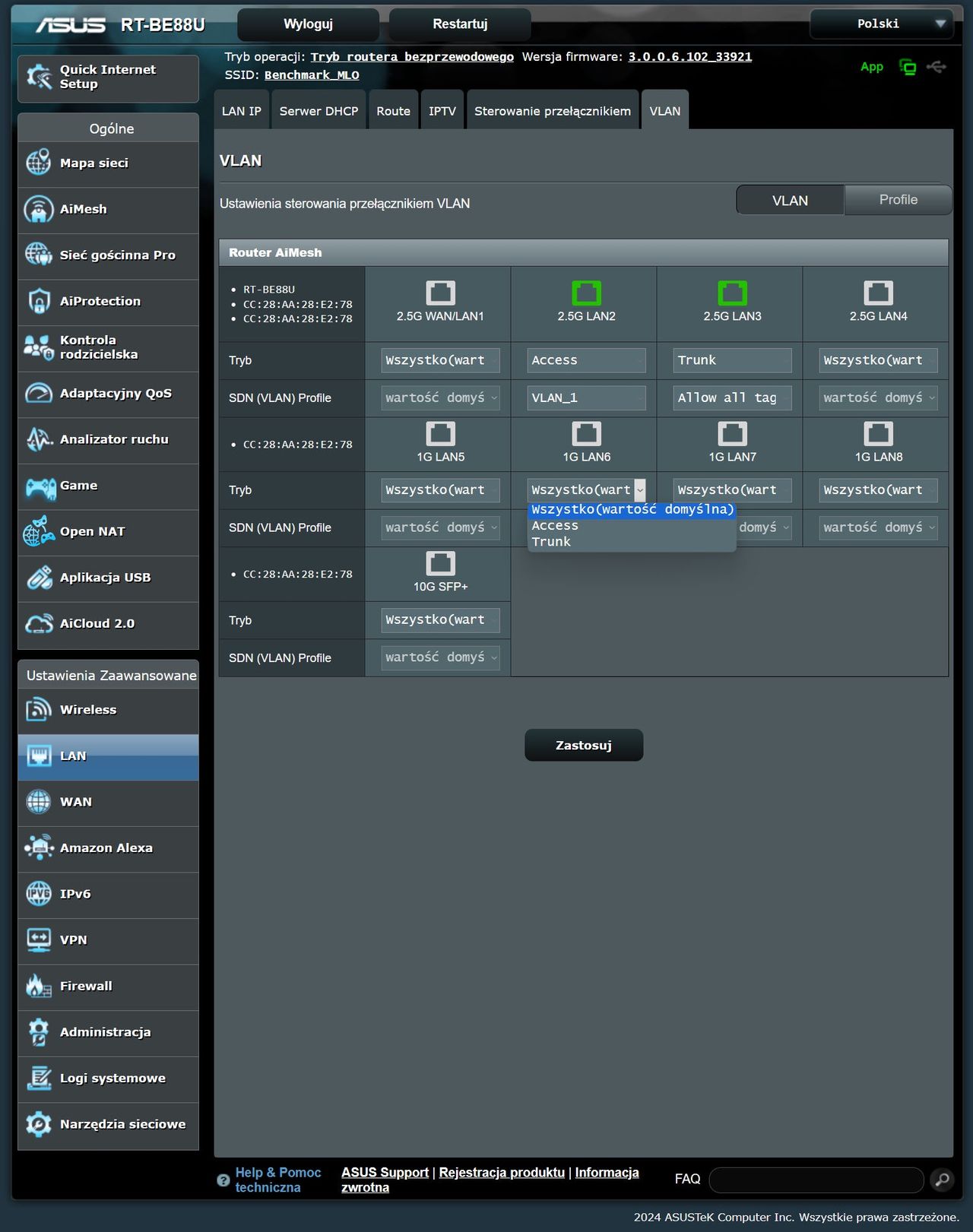
Task: Click the FAQ search input field
Action: [816, 1180]
